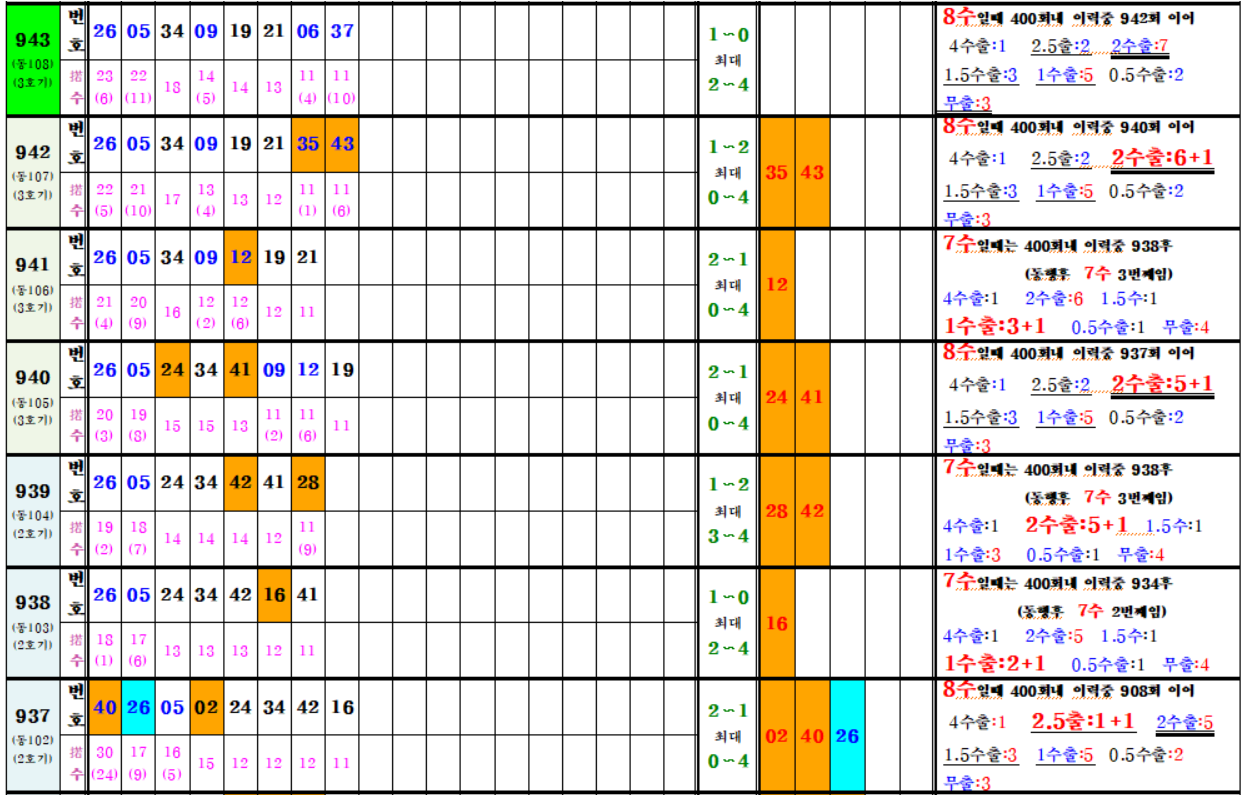Select orange 02 in row 937's number sequence
The width and height of the screenshot is (1246, 796).
coord(206,708)
